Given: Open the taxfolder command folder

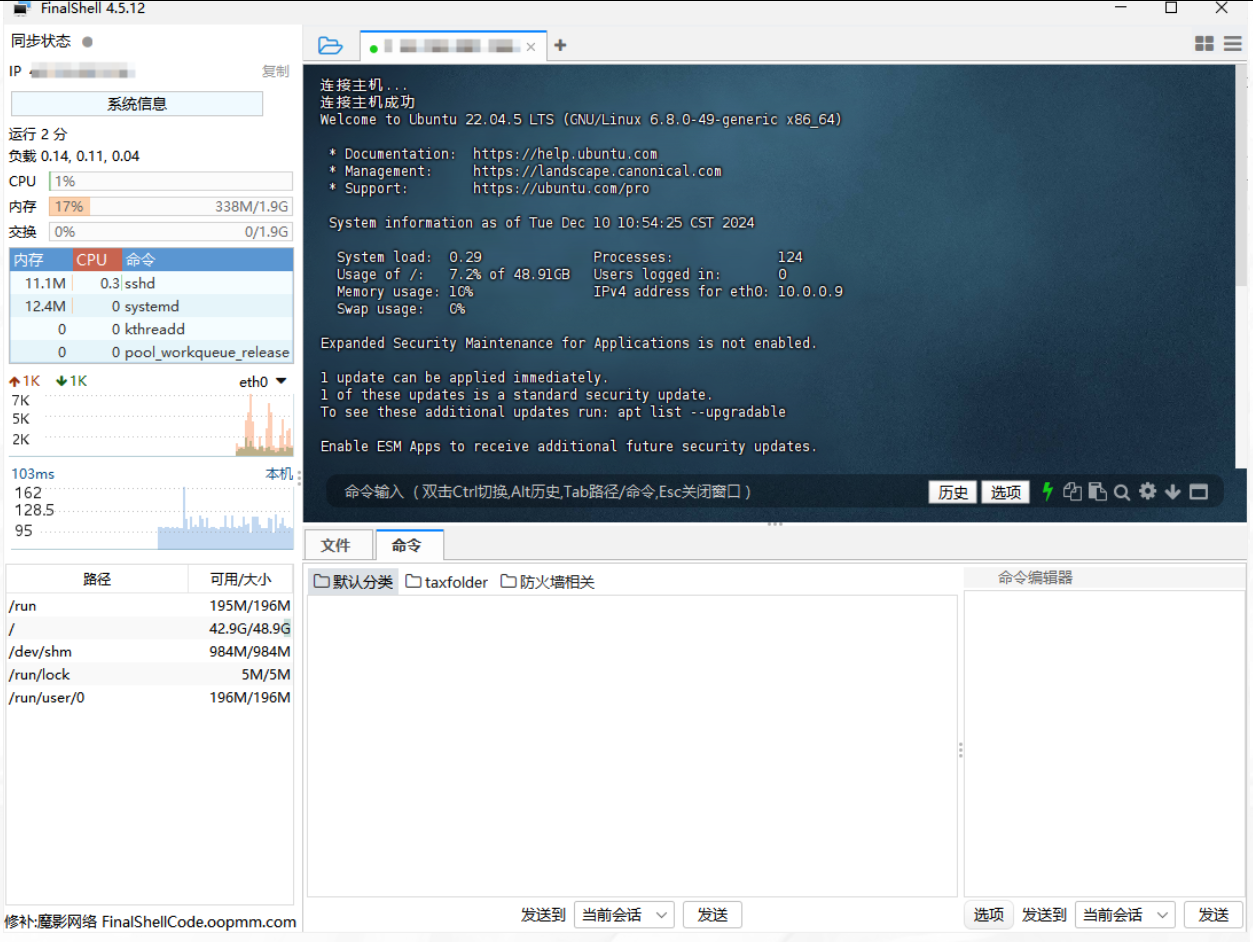Looking at the screenshot, I should tap(446, 582).
